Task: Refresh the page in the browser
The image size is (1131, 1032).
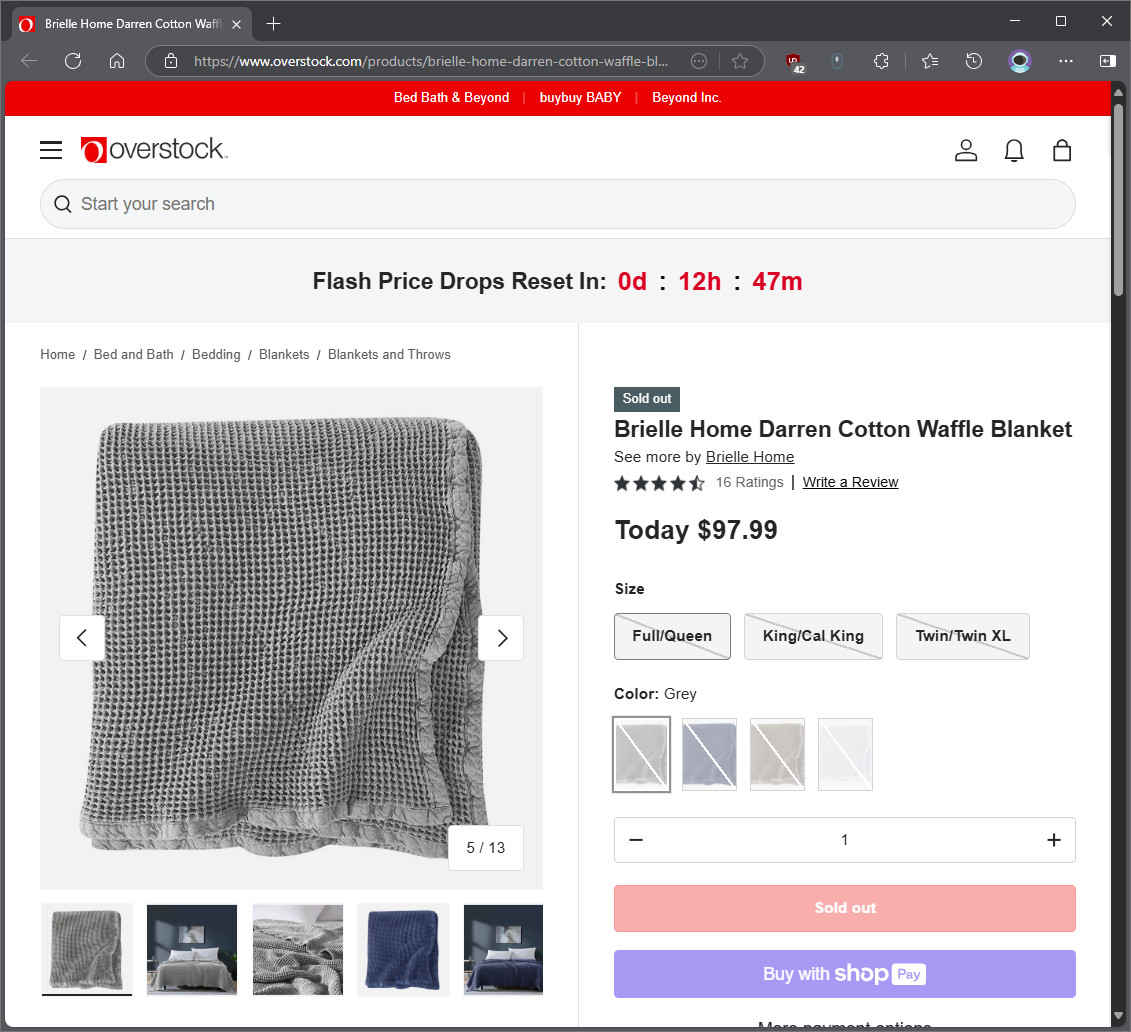Action: [73, 61]
